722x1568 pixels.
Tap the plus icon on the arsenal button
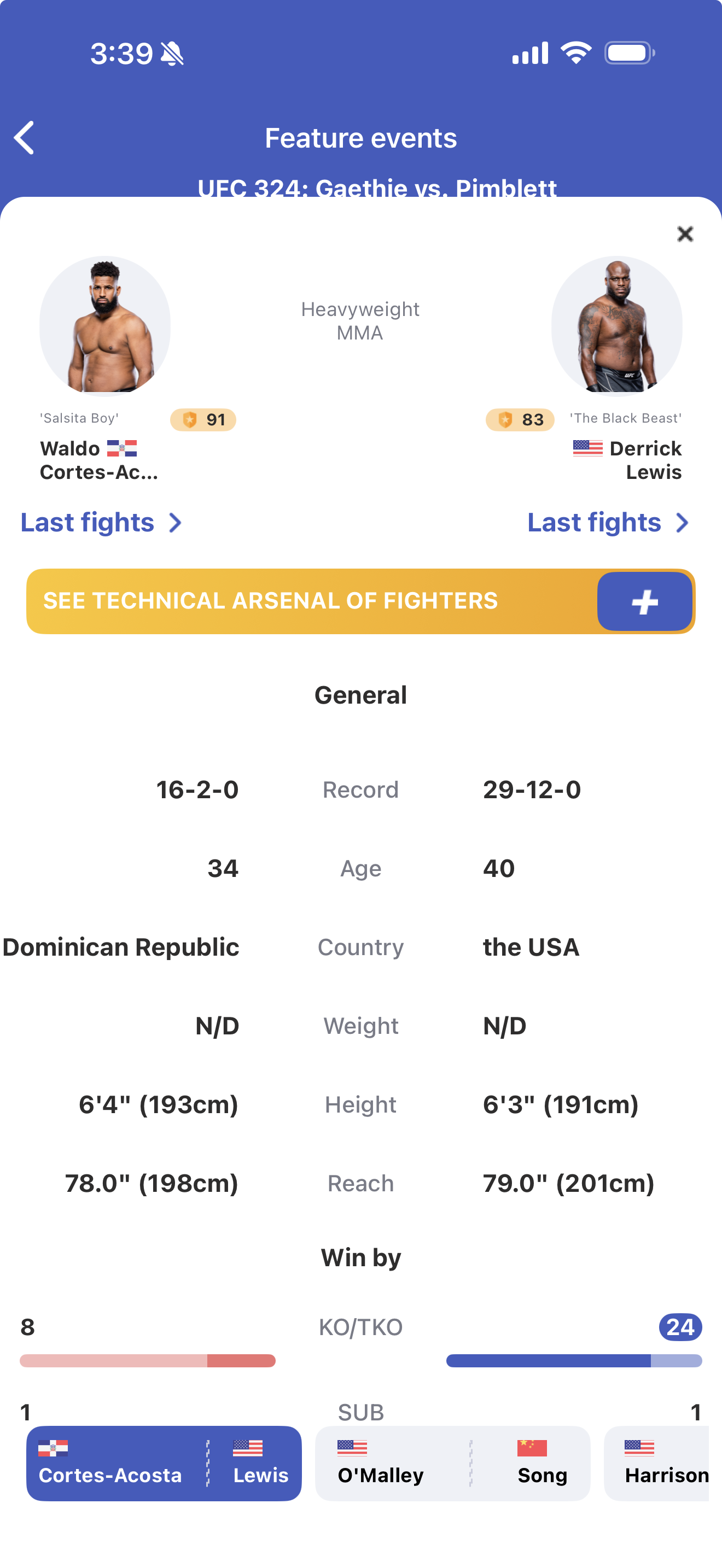click(644, 601)
